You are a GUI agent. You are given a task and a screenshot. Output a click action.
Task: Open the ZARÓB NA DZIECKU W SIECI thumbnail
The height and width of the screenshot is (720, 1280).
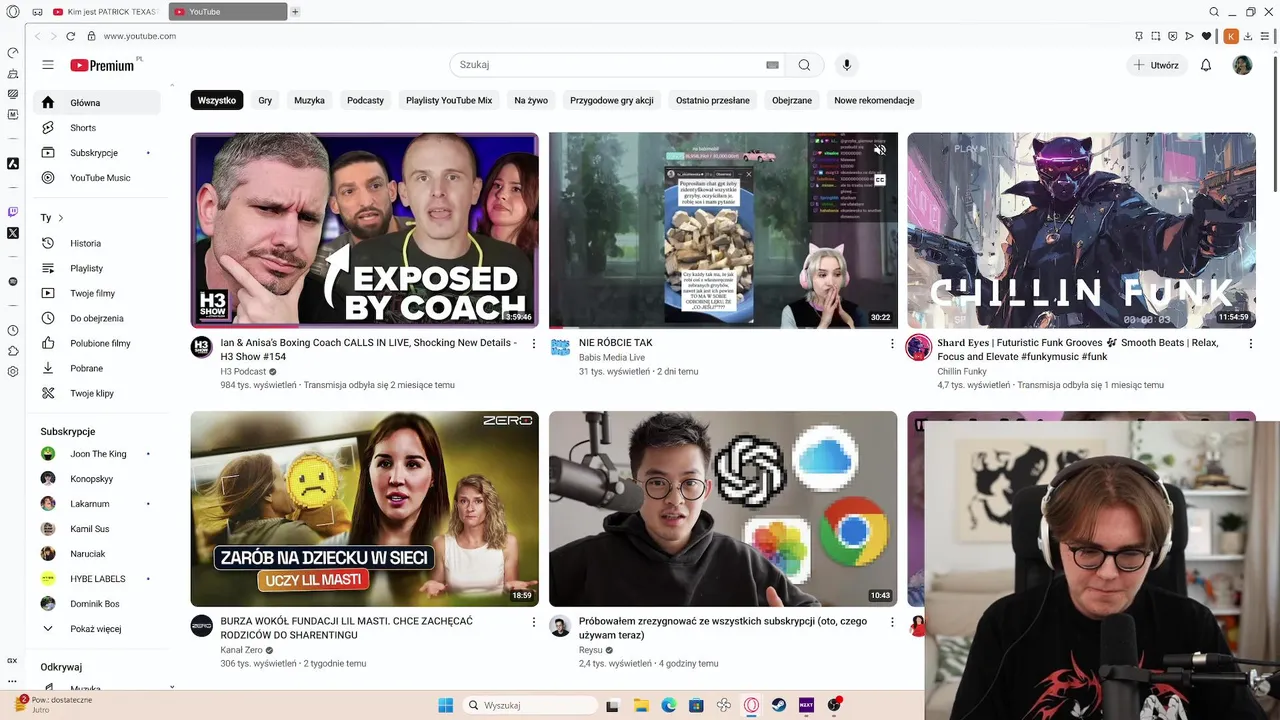pos(364,508)
